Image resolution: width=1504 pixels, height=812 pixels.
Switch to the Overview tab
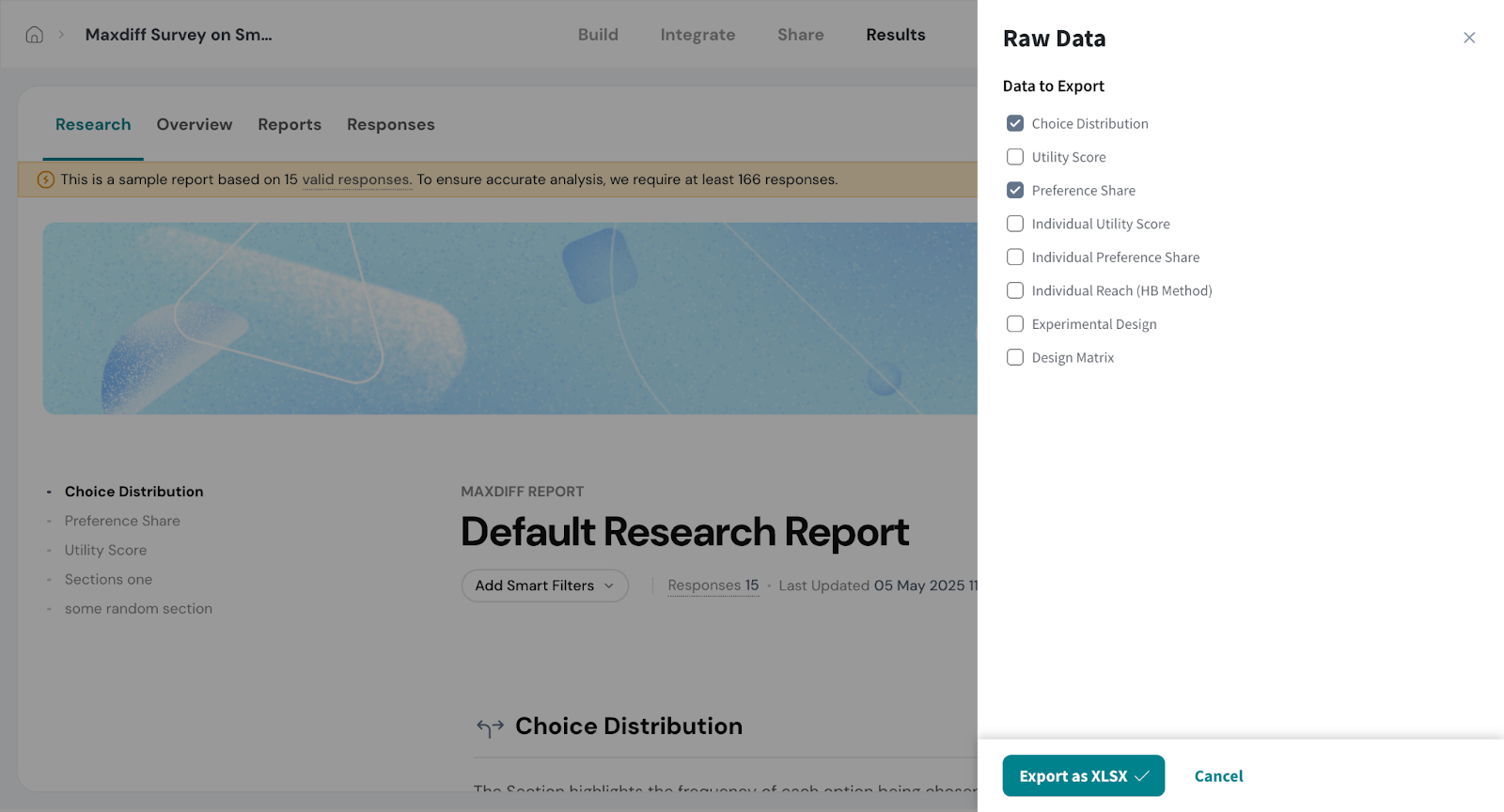point(194,125)
